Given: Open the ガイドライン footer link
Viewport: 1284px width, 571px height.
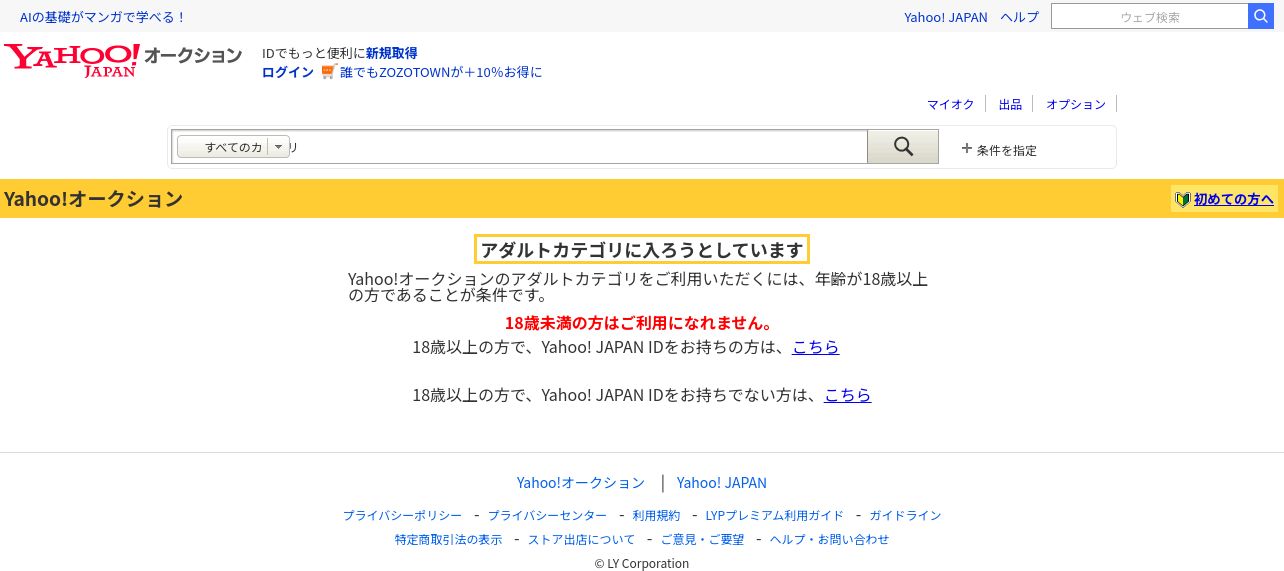Looking at the screenshot, I should [x=905, y=515].
